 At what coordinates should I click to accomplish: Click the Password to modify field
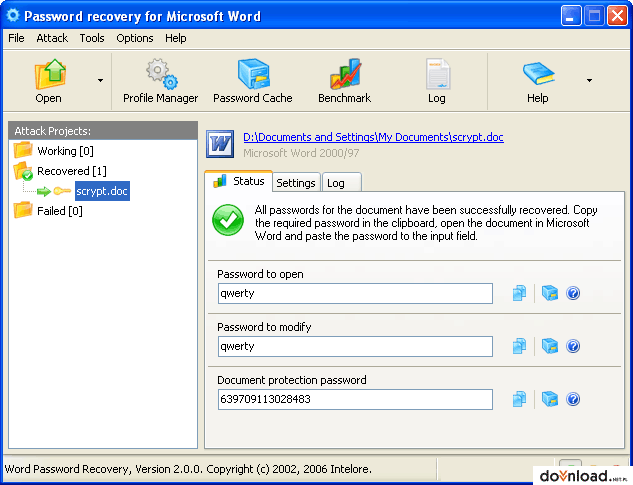click(355, 346)
